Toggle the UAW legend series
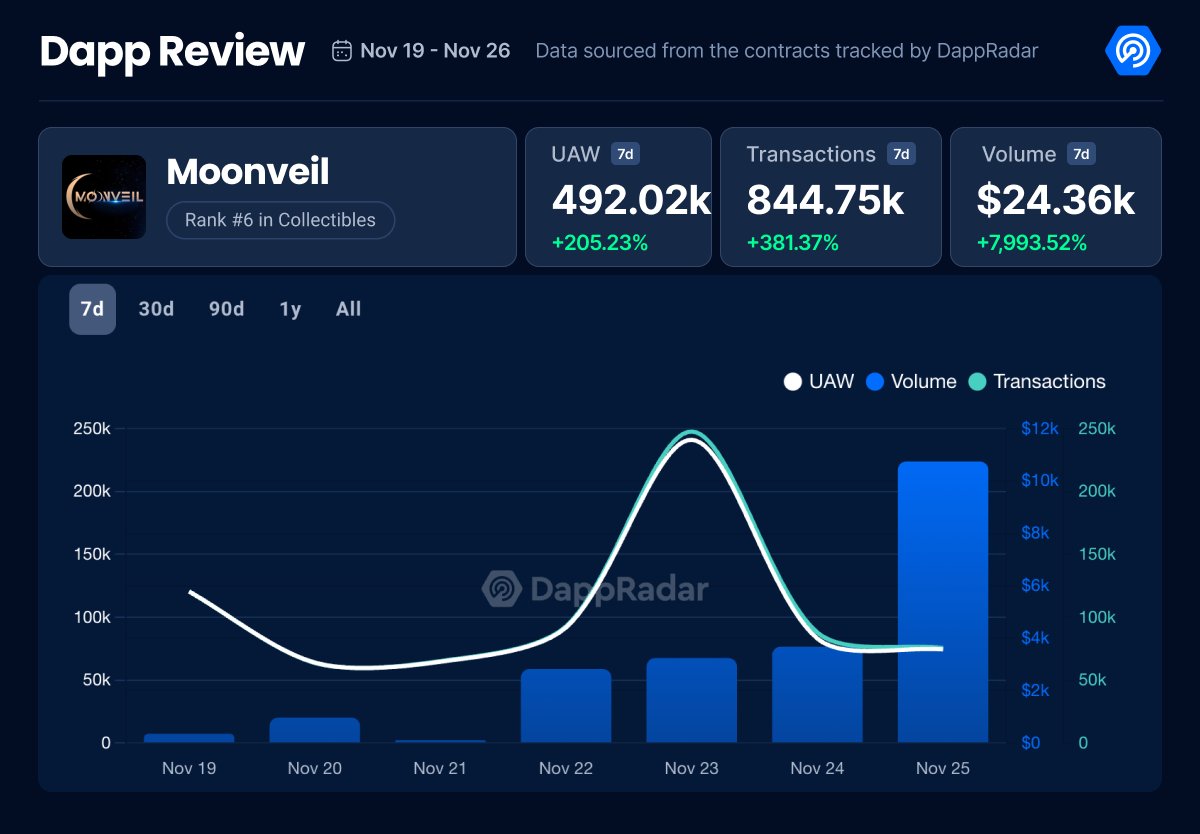This screenshot has width=1200, height=834. coord(819,381)
